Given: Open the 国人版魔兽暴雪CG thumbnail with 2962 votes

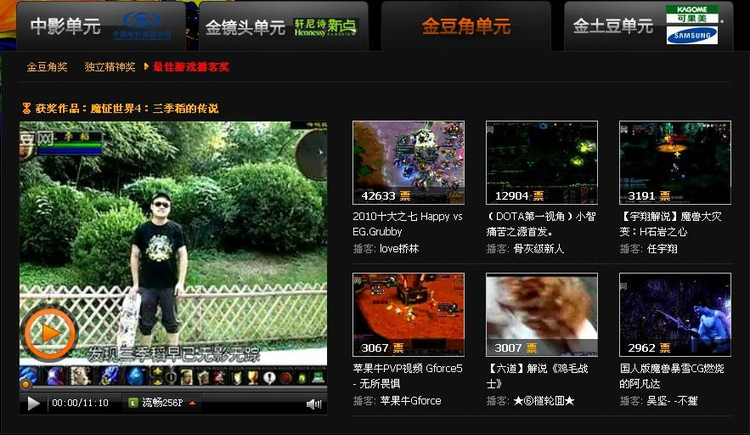Looking at the screenshot, I should [674, 314].
